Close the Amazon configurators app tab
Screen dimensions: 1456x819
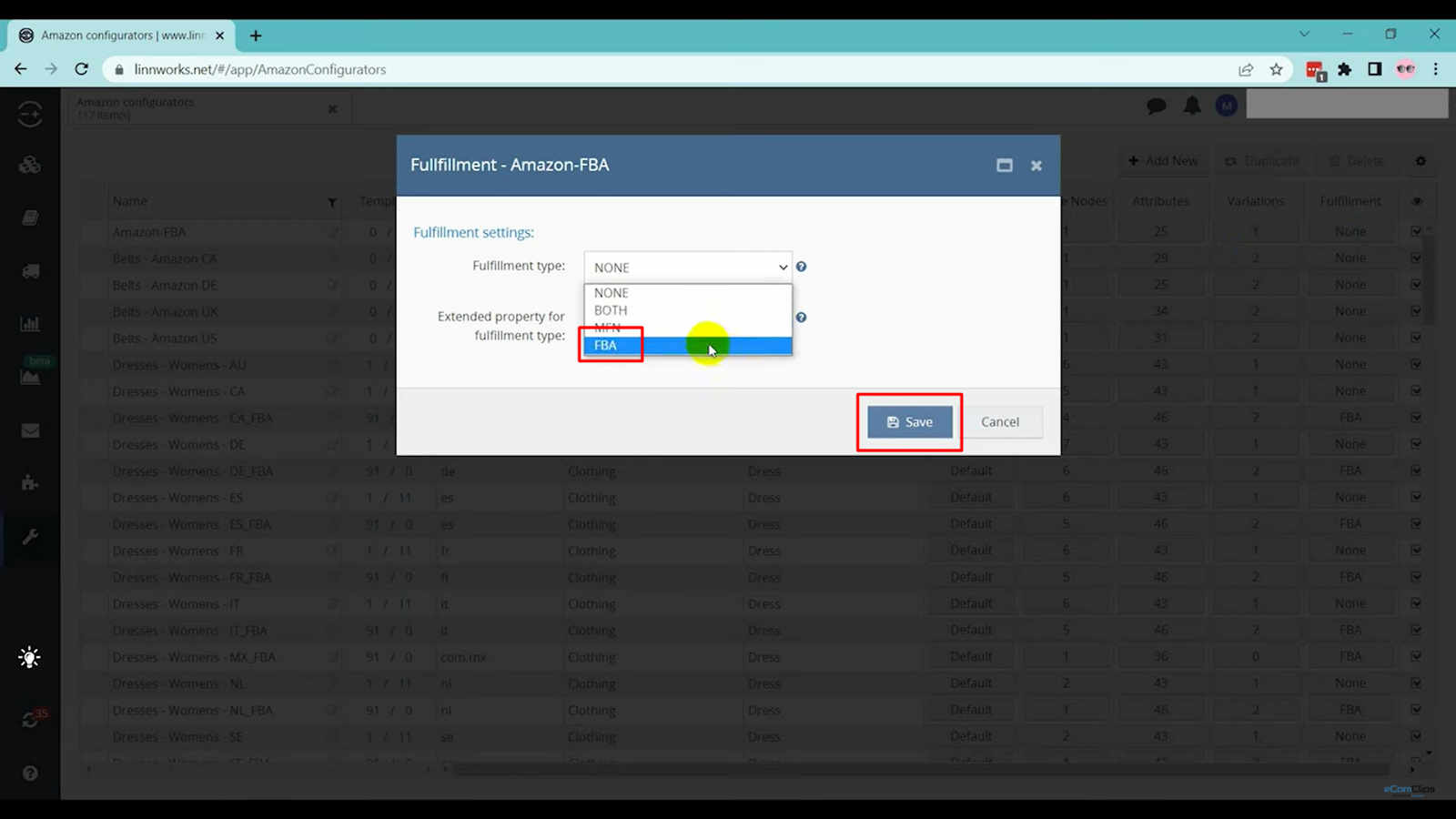[332, 109]
